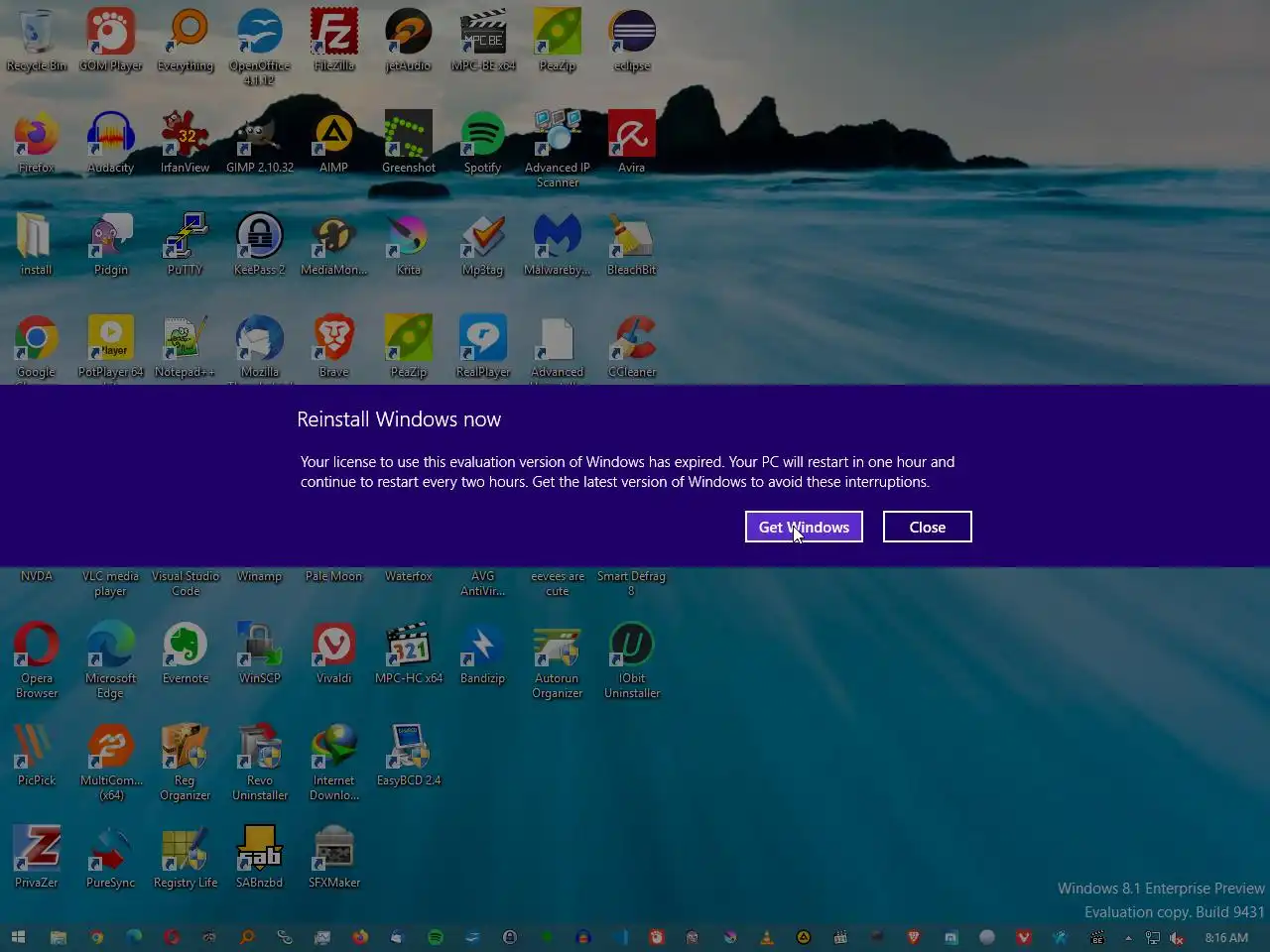This screenshot has height=952, width=1270.
Task: Open File Explorer from the taskbar
Action: (x=59, y=937)
